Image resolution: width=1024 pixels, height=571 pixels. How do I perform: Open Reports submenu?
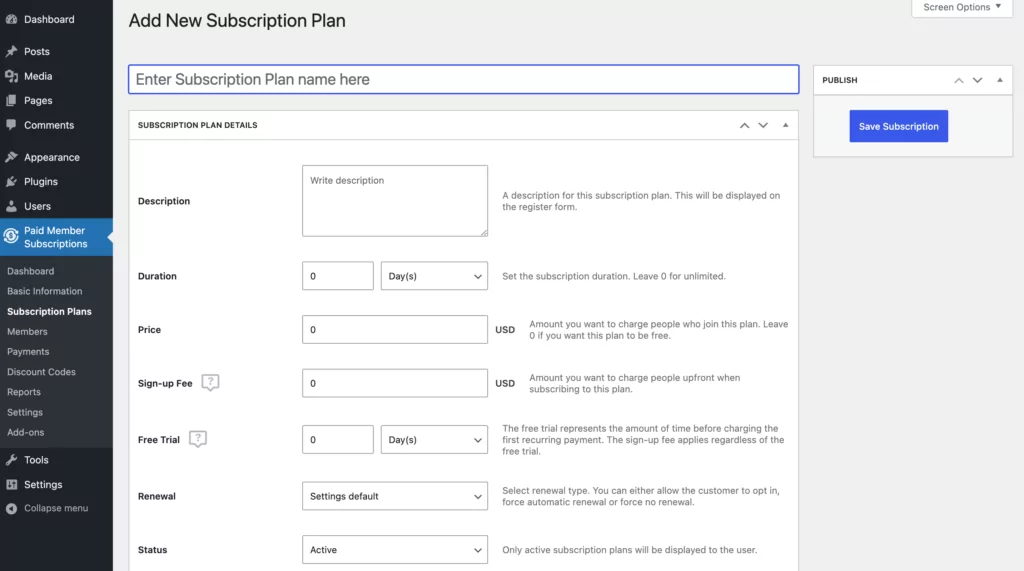coord(24,392)
